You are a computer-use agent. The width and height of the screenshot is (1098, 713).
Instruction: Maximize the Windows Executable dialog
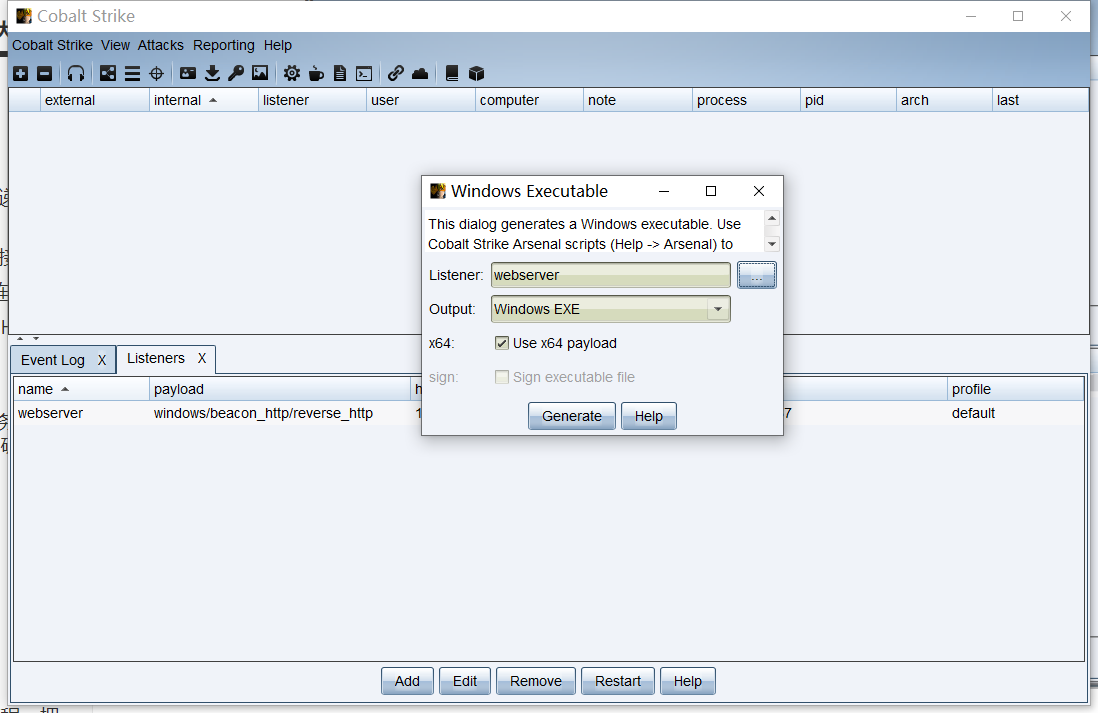tap(711, 191)
